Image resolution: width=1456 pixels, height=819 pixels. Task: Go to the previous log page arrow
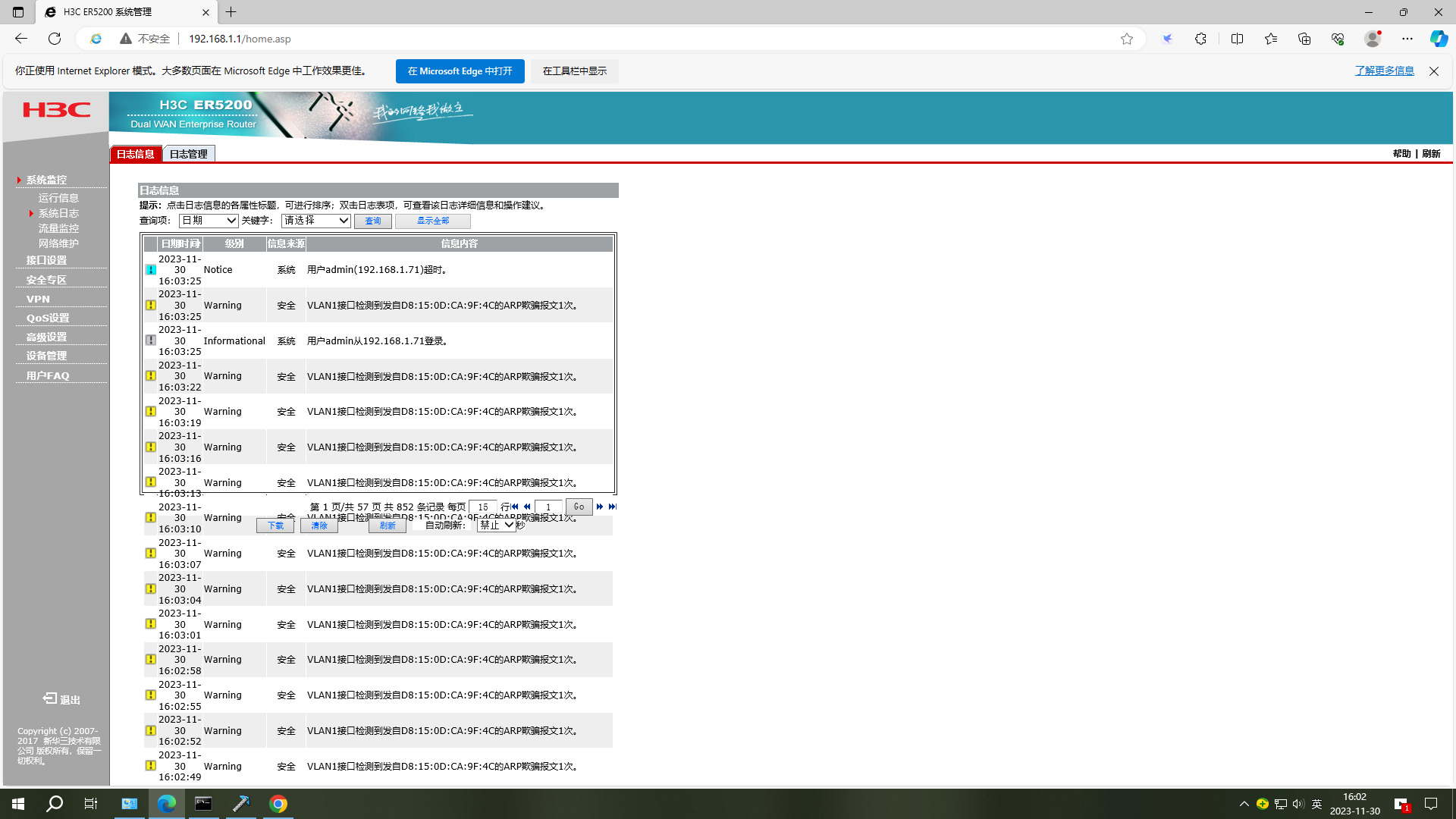click(527, 507)
